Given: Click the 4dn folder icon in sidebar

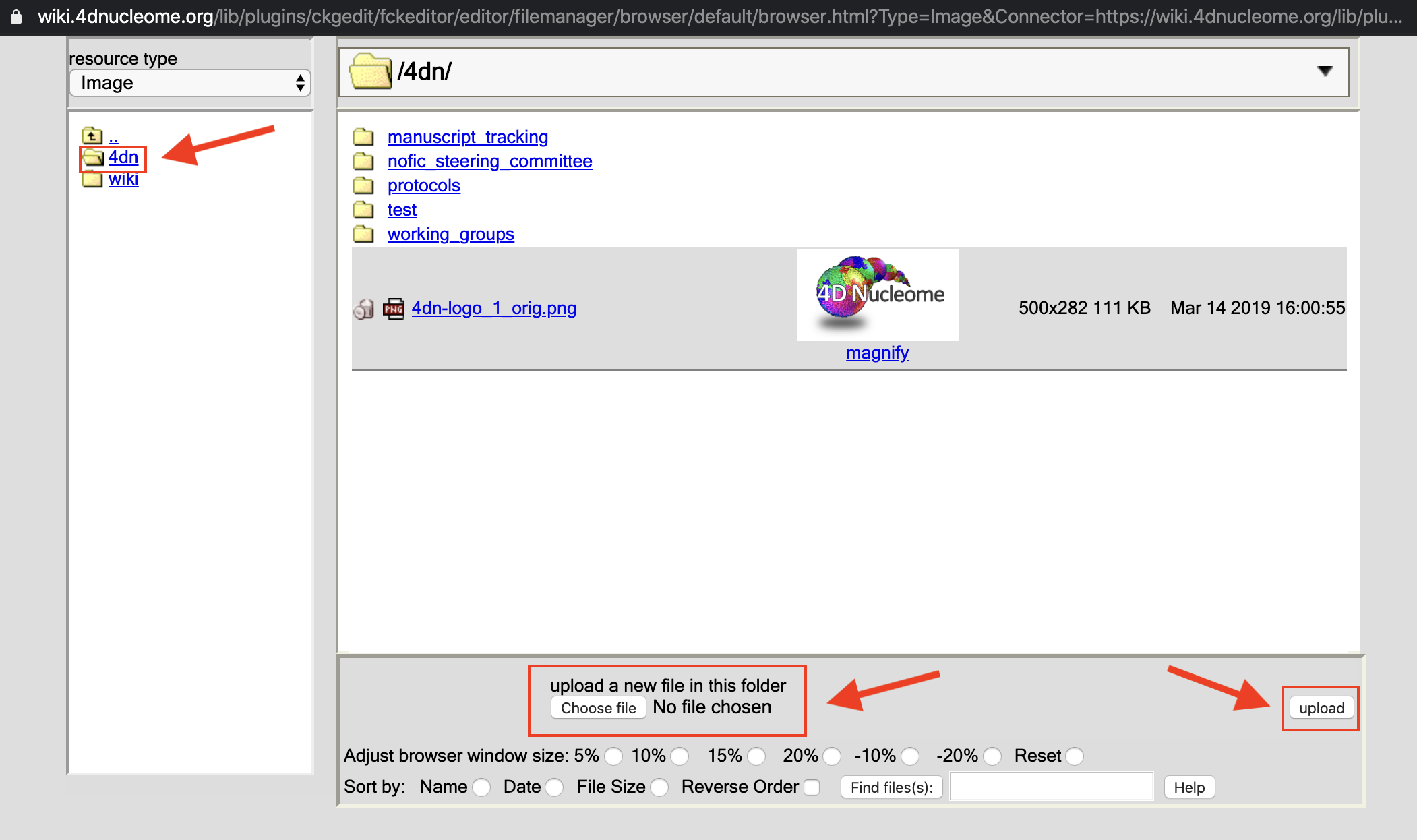Looking at the screenshot, I should tap(93, 158).
